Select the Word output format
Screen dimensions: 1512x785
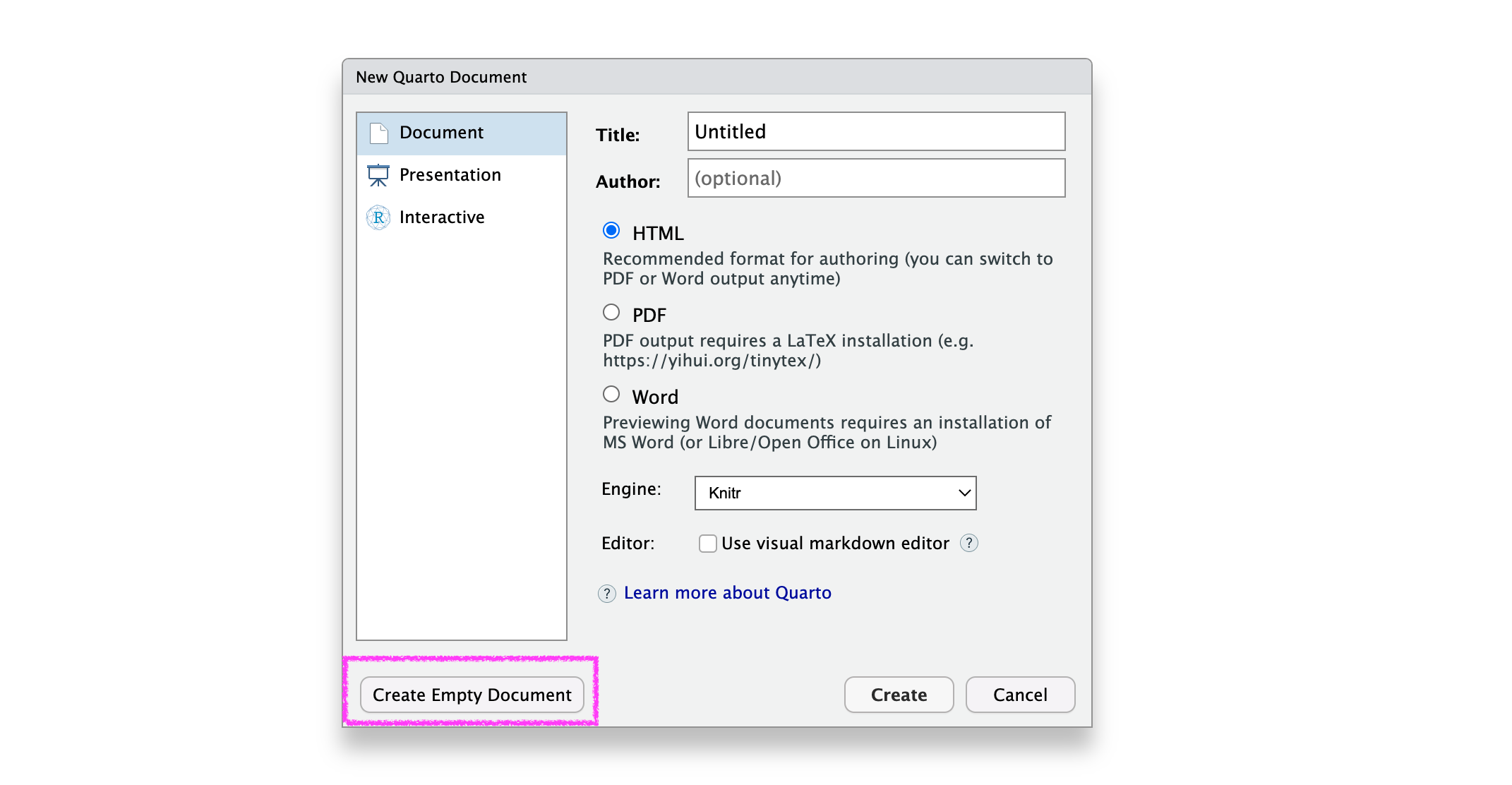(611, 395)
